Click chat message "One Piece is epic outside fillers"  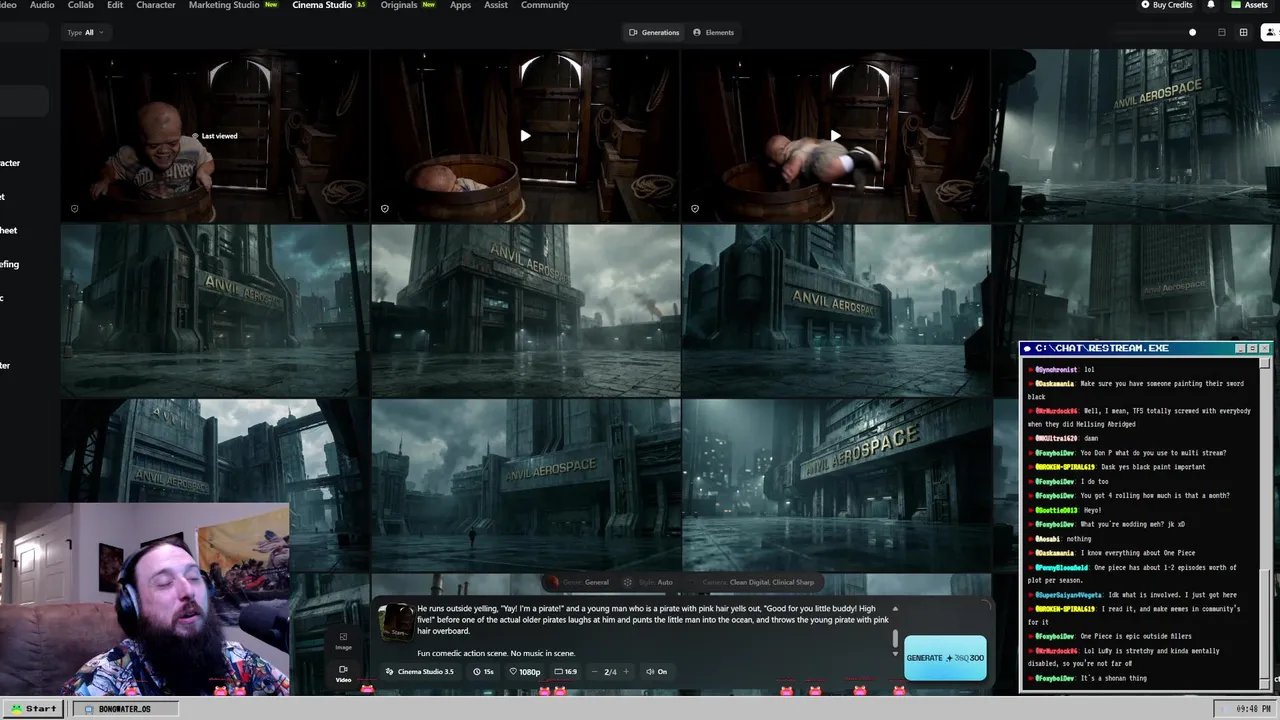coord(1136,636)
